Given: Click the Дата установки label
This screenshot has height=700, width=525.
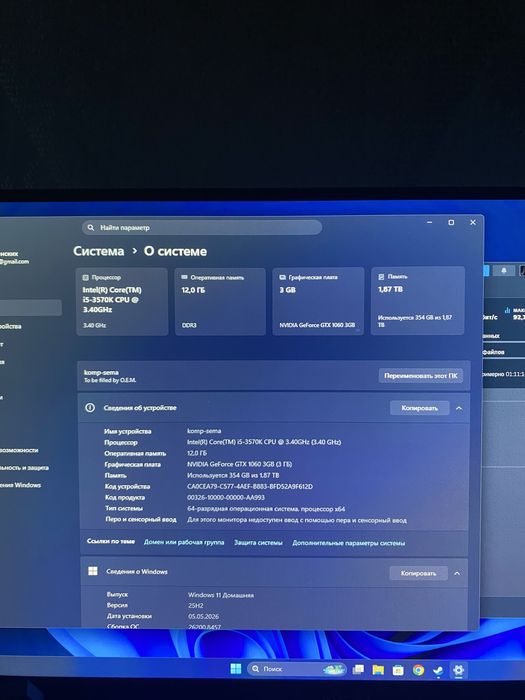Looking at the screenshot, I should [129, 616].
